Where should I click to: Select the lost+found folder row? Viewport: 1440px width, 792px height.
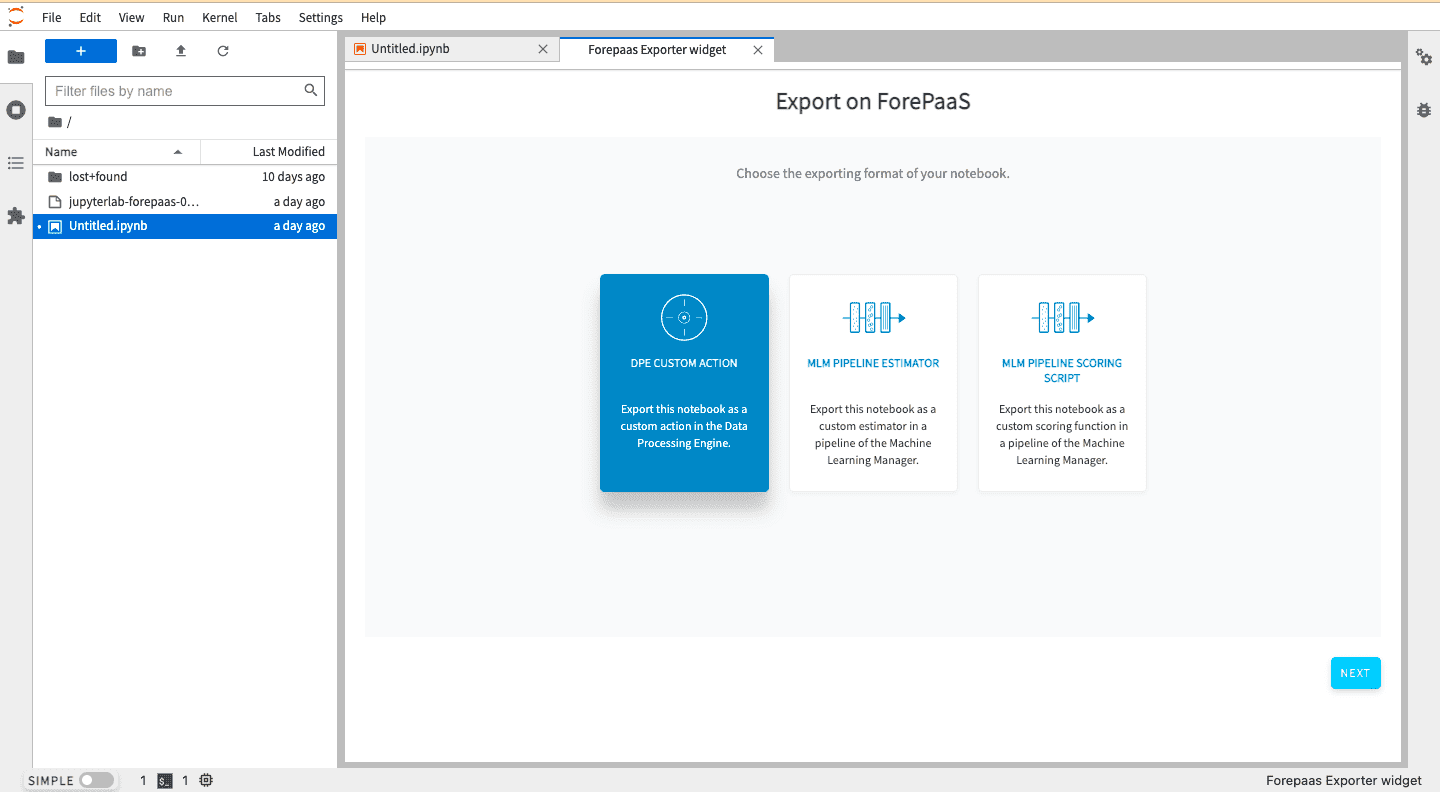point(185,177)
